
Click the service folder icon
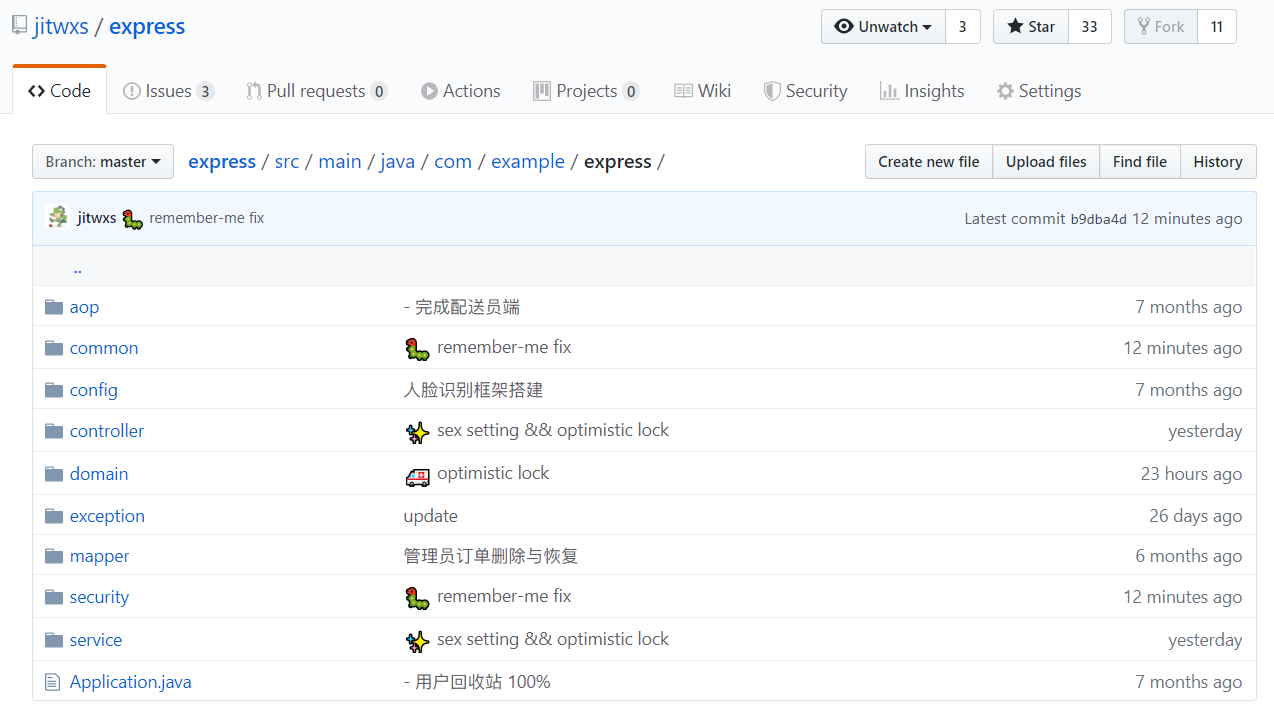(x=54, y=640)
